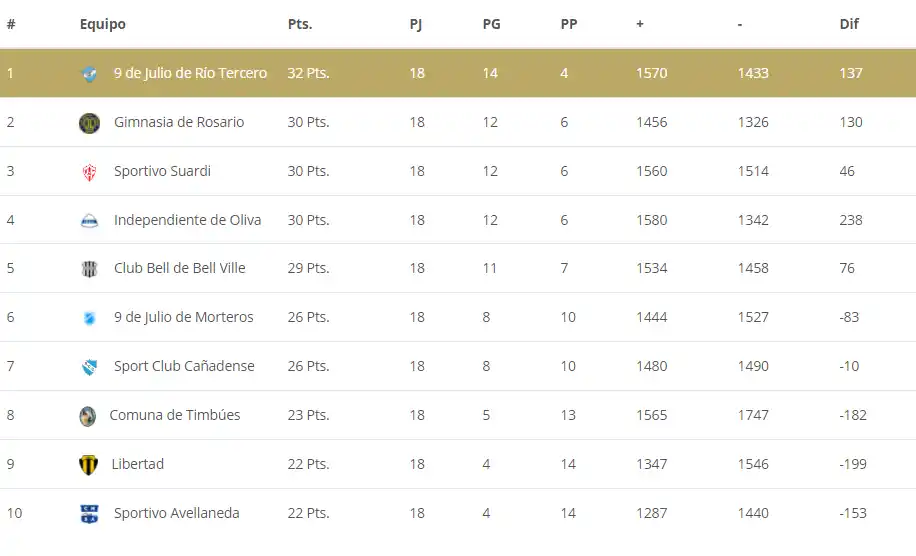Screen dimensions: 916x556
Task: Click the Equipo column header
Action: (x=103, y=24)
